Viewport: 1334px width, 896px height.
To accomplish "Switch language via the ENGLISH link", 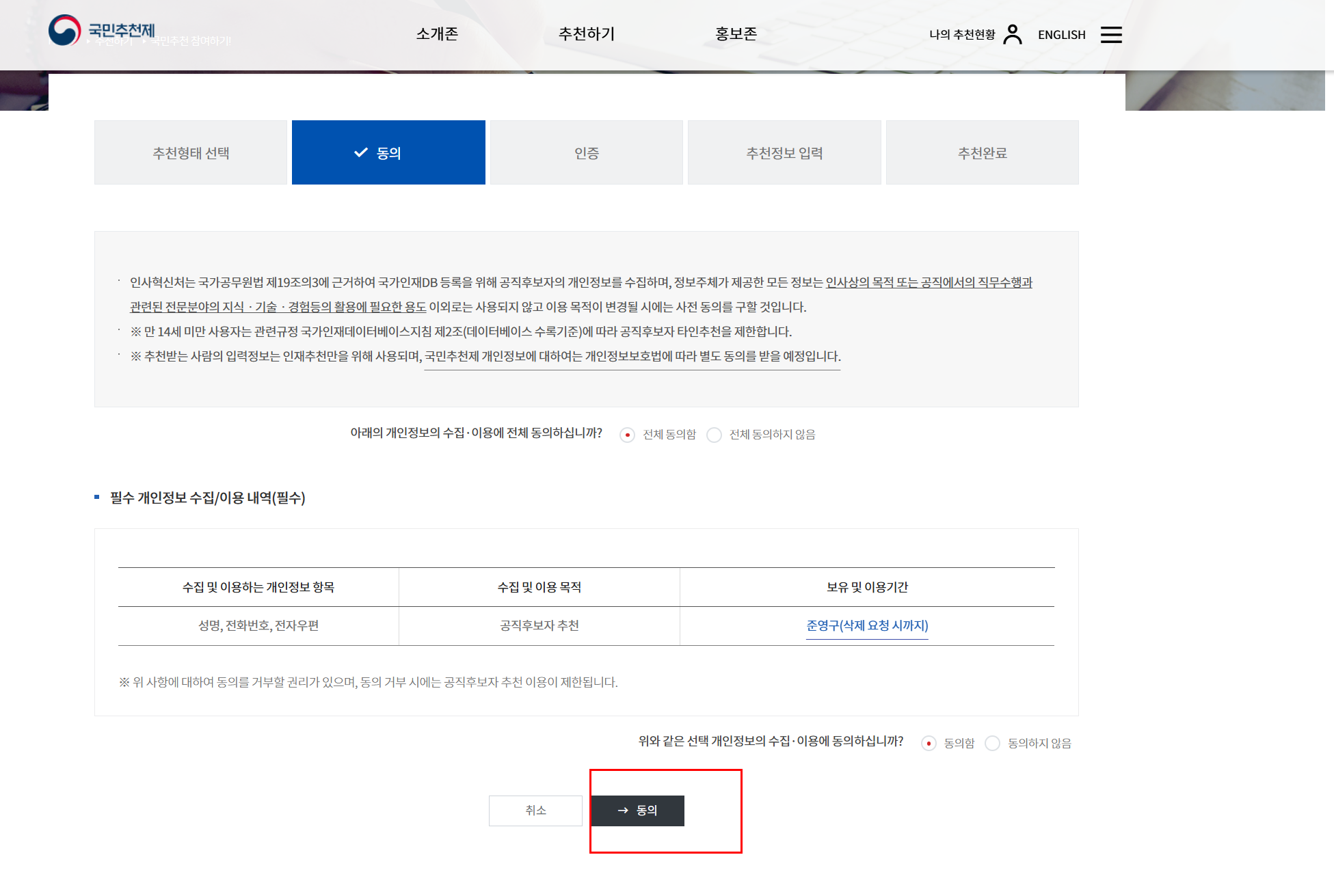I will (1061, 34).
